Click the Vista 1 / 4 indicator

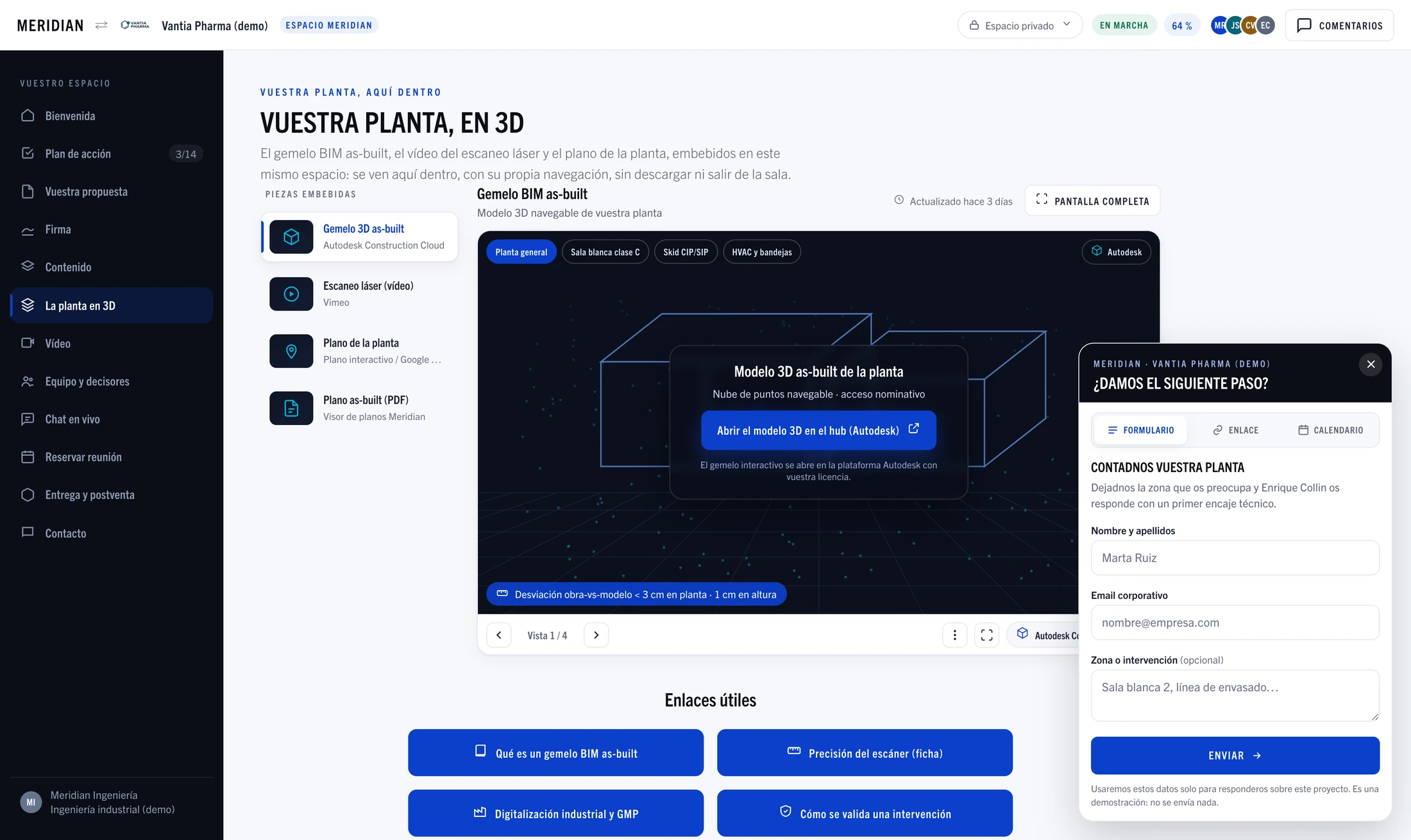coord(547,635)
